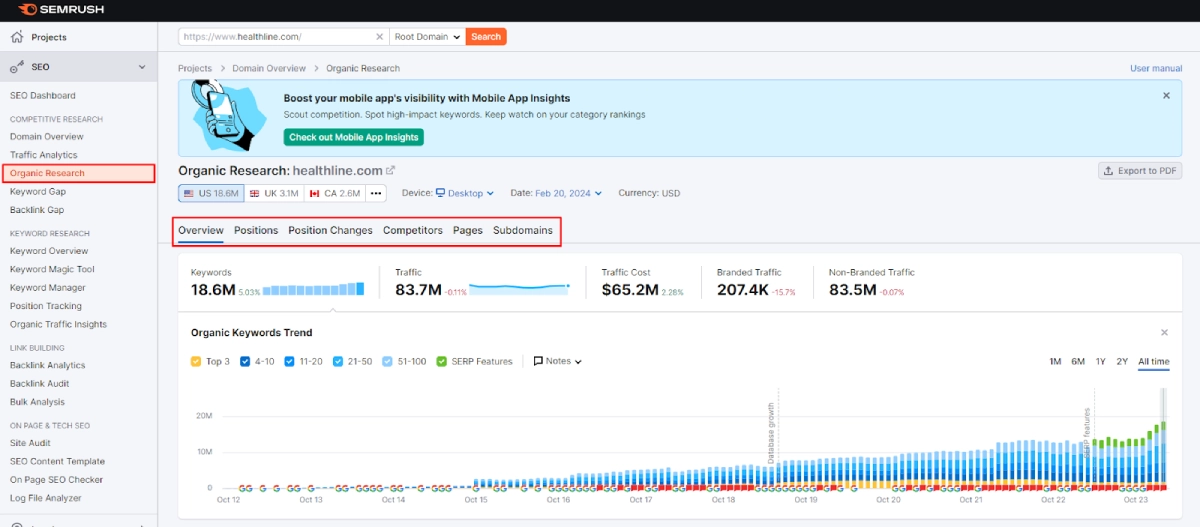This screenshot has height=527, width=1200.
Task: Toggle the SERP Features checkbox
Action: click(442, 362)
